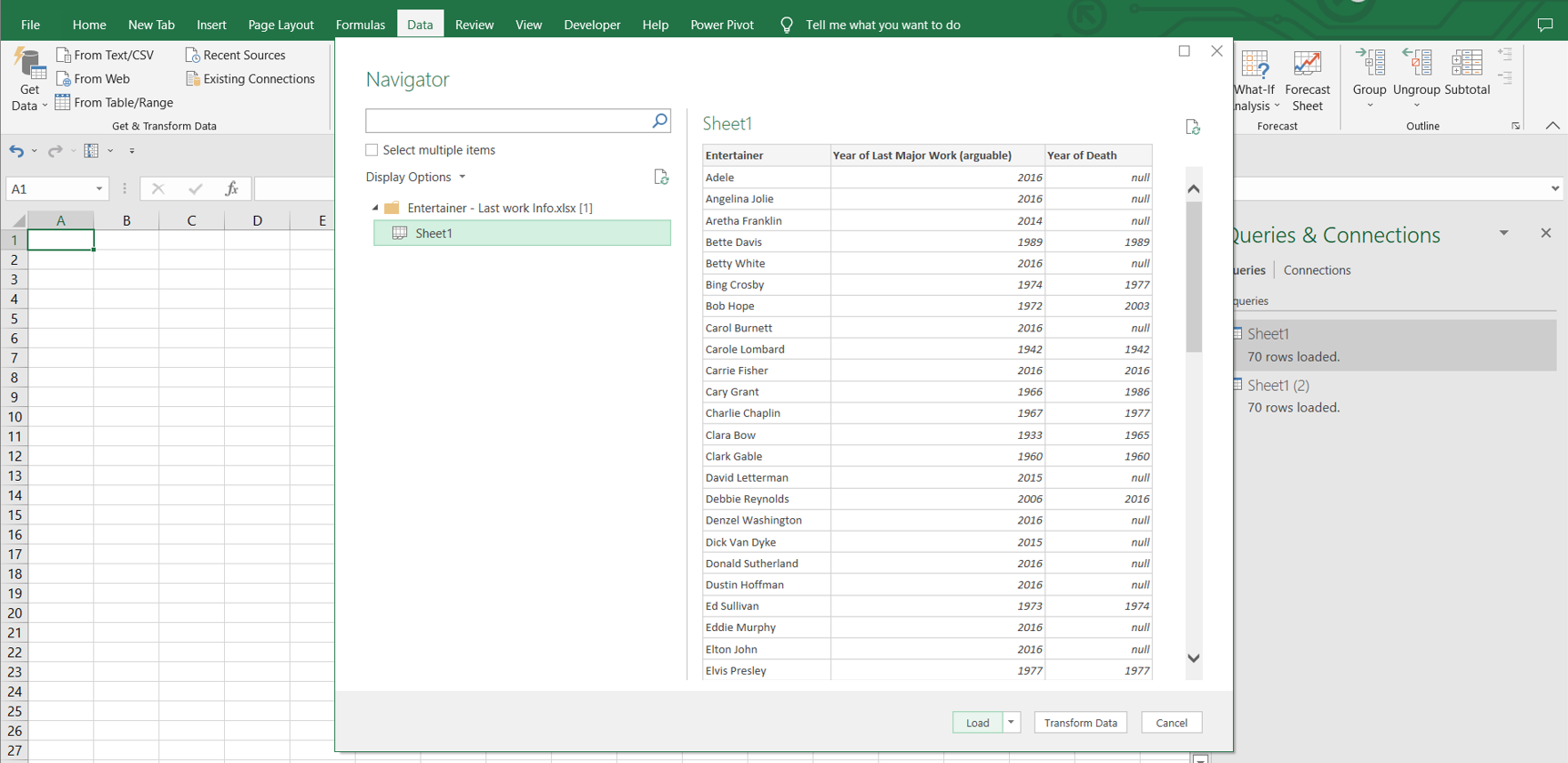Open Existing Connections
The width and height of the screenshot is (1568, 763).
point(249,78)
